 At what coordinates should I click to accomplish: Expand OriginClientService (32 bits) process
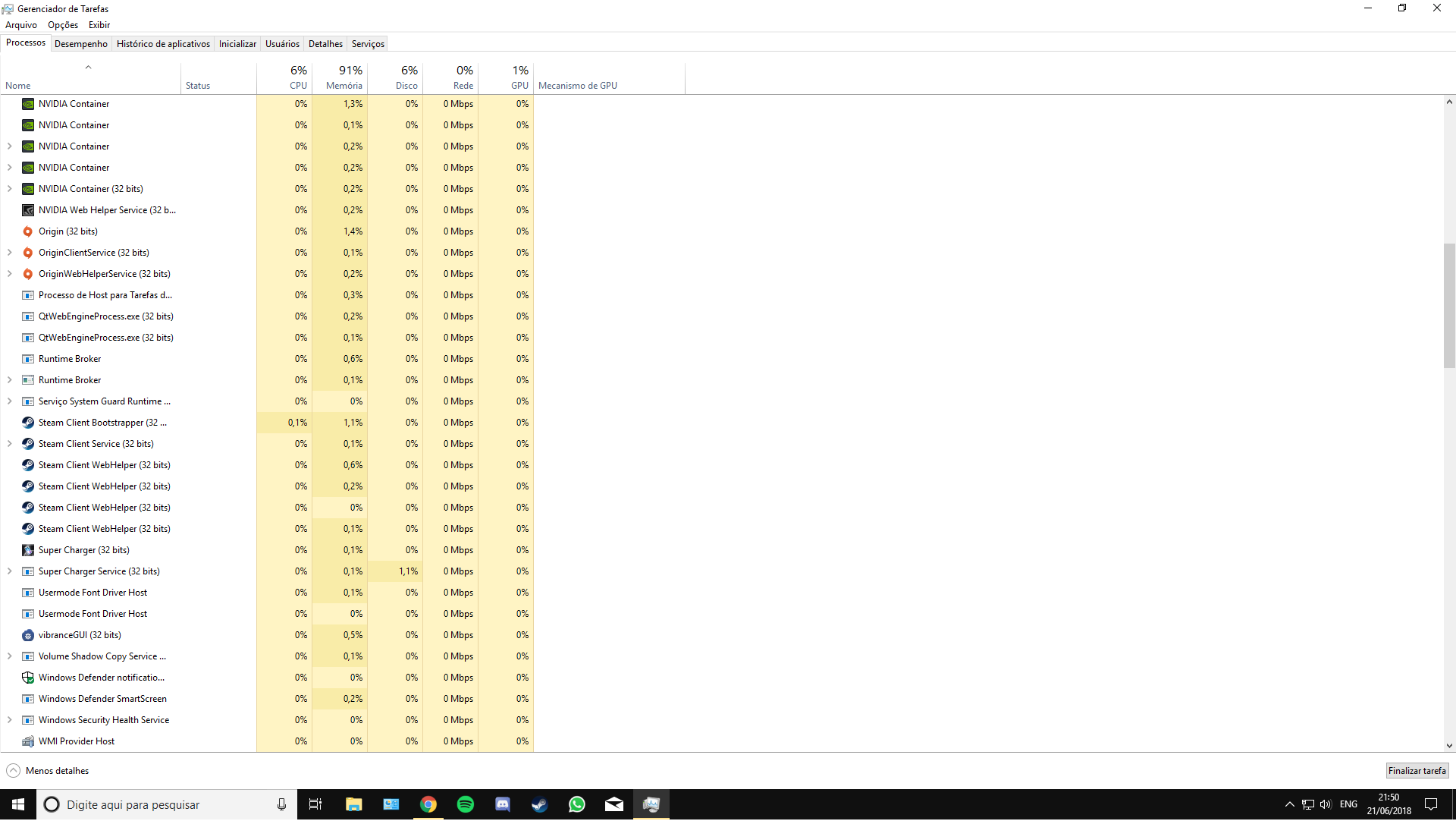(x=10, y=253)
